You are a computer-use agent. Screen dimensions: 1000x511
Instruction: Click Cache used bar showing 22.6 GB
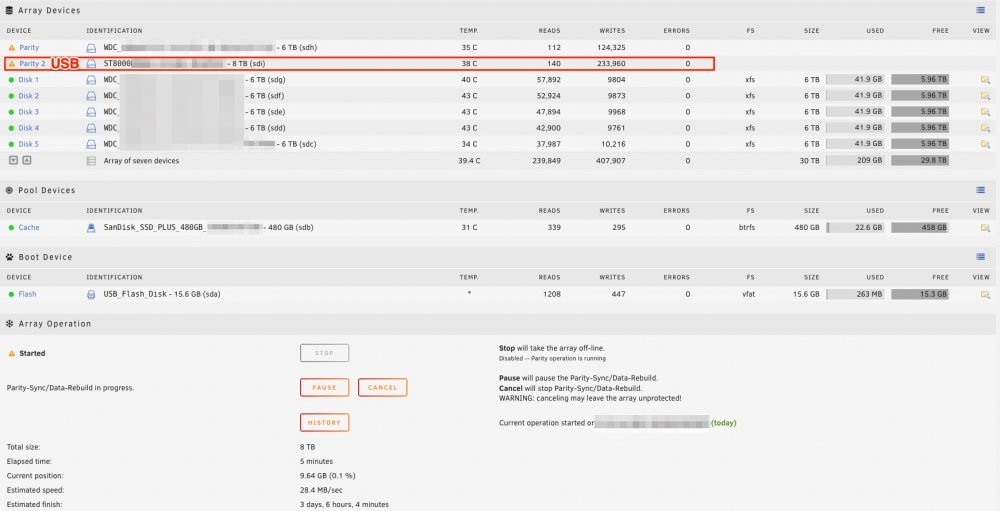(855, 228)
